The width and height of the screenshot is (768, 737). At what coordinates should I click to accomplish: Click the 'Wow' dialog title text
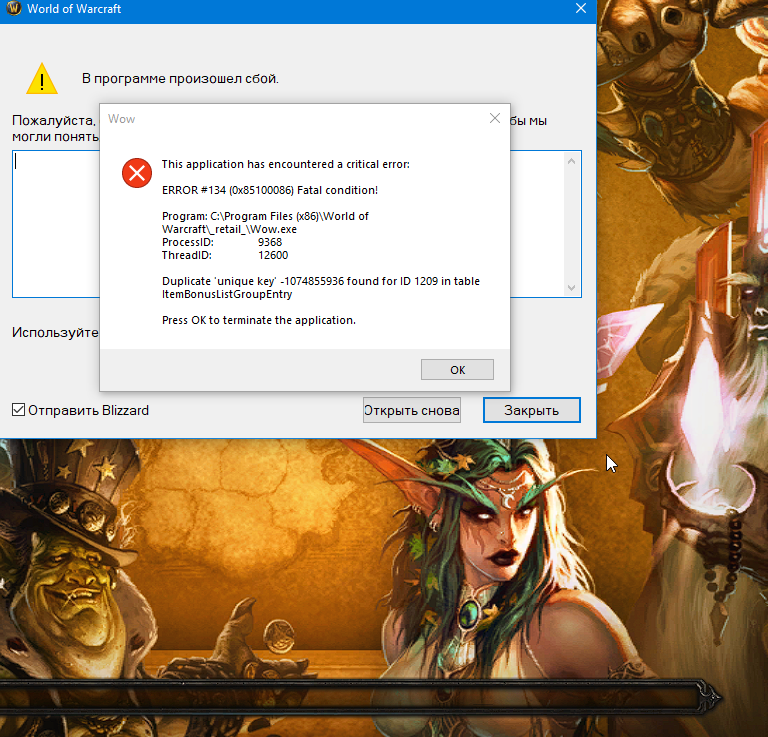121,119
